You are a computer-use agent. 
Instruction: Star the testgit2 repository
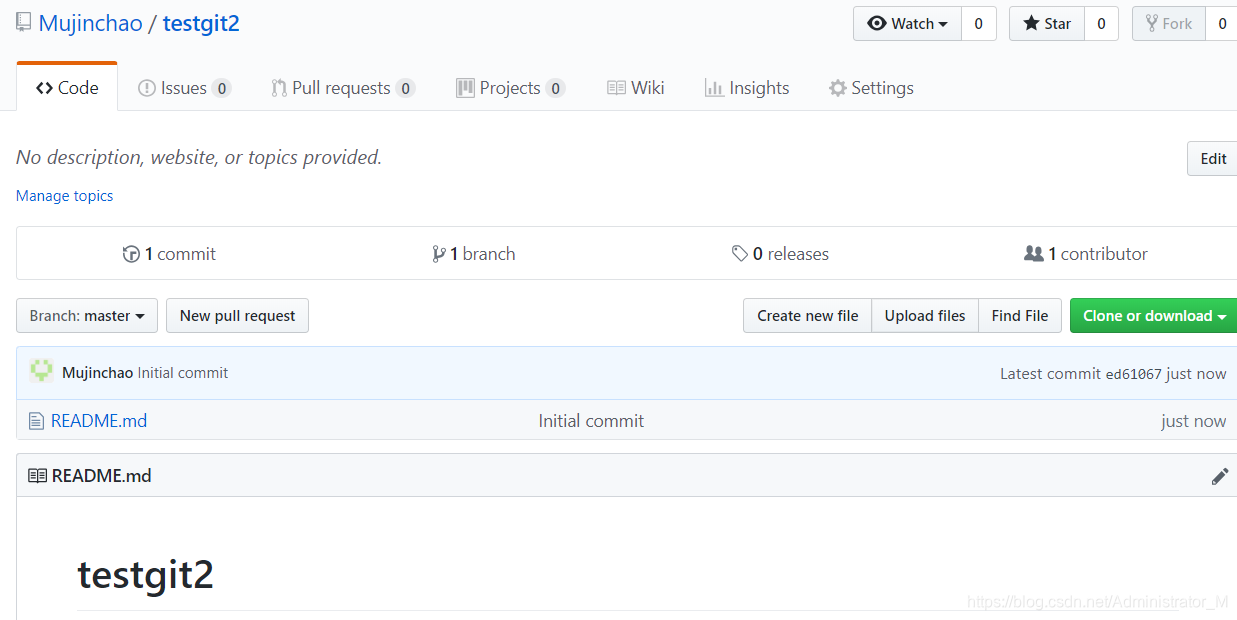(1047, 24)
